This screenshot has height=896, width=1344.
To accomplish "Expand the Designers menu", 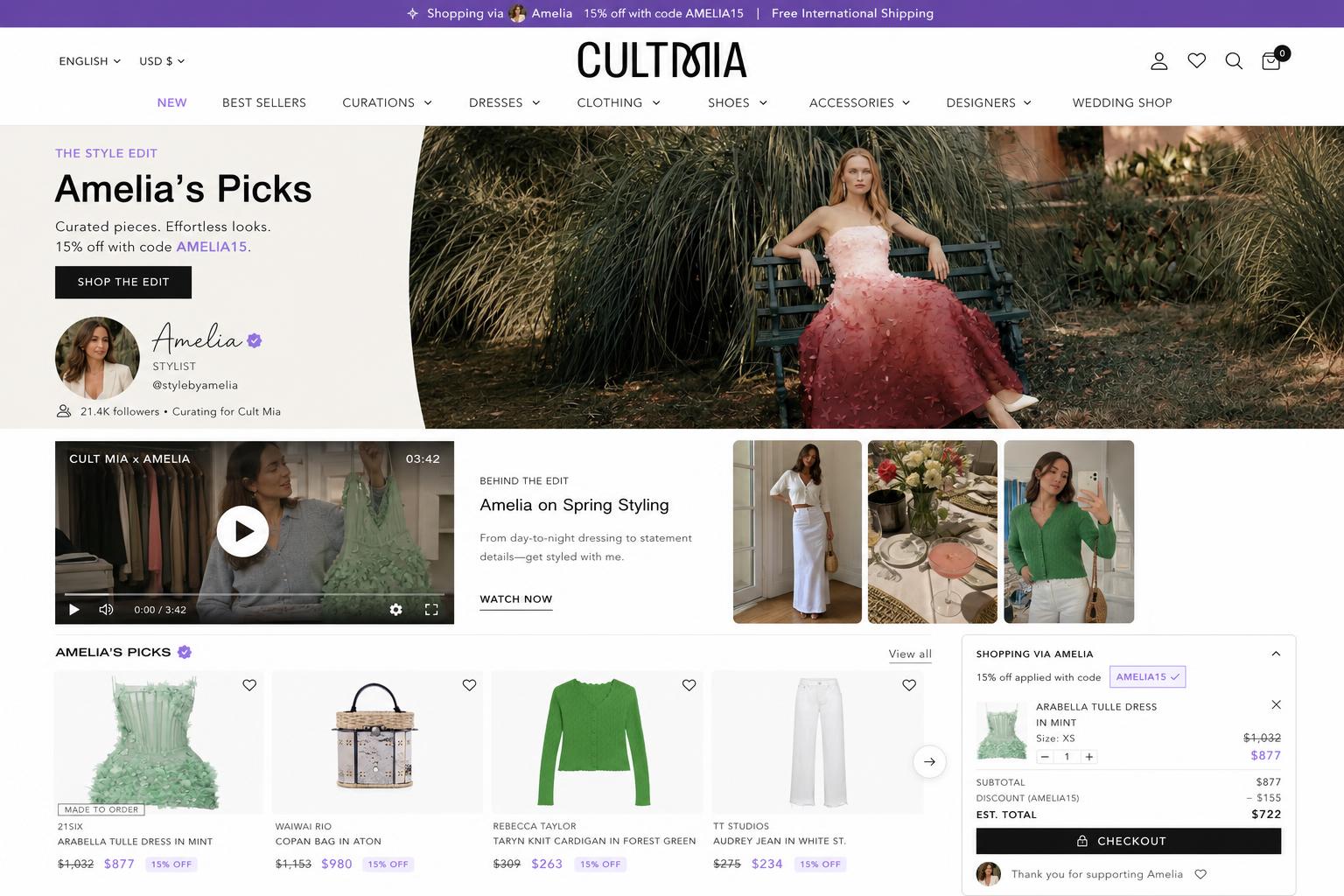I will point(989,102).
